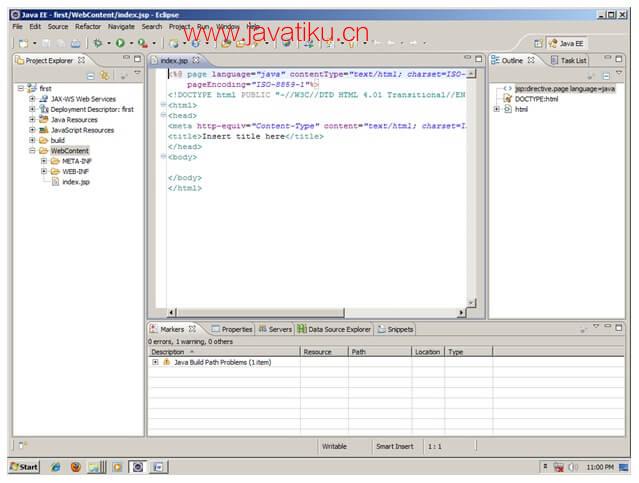Open the Search menu

click(152, 26)
